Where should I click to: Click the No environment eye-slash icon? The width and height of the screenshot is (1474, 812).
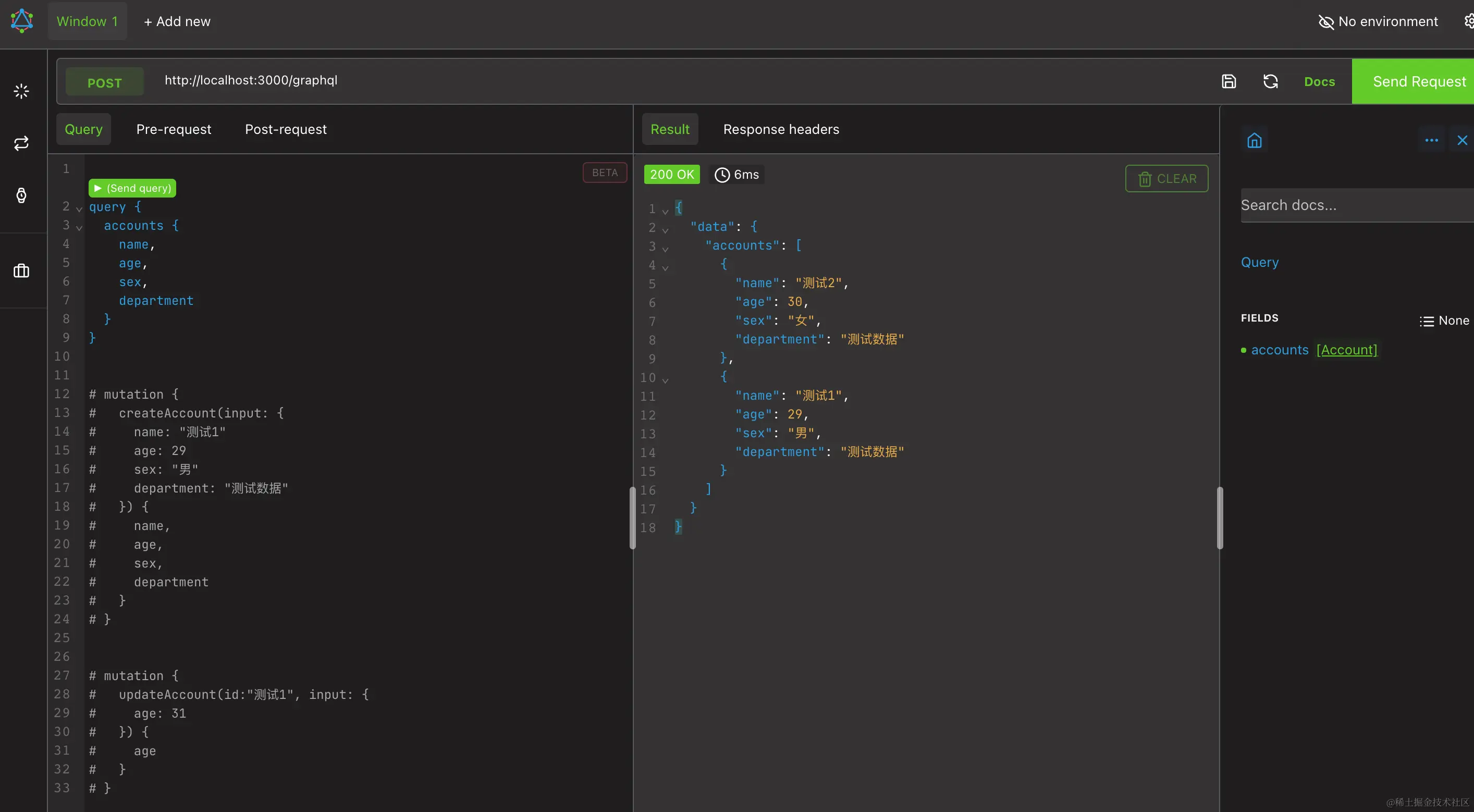click(x=1326, y=22)
